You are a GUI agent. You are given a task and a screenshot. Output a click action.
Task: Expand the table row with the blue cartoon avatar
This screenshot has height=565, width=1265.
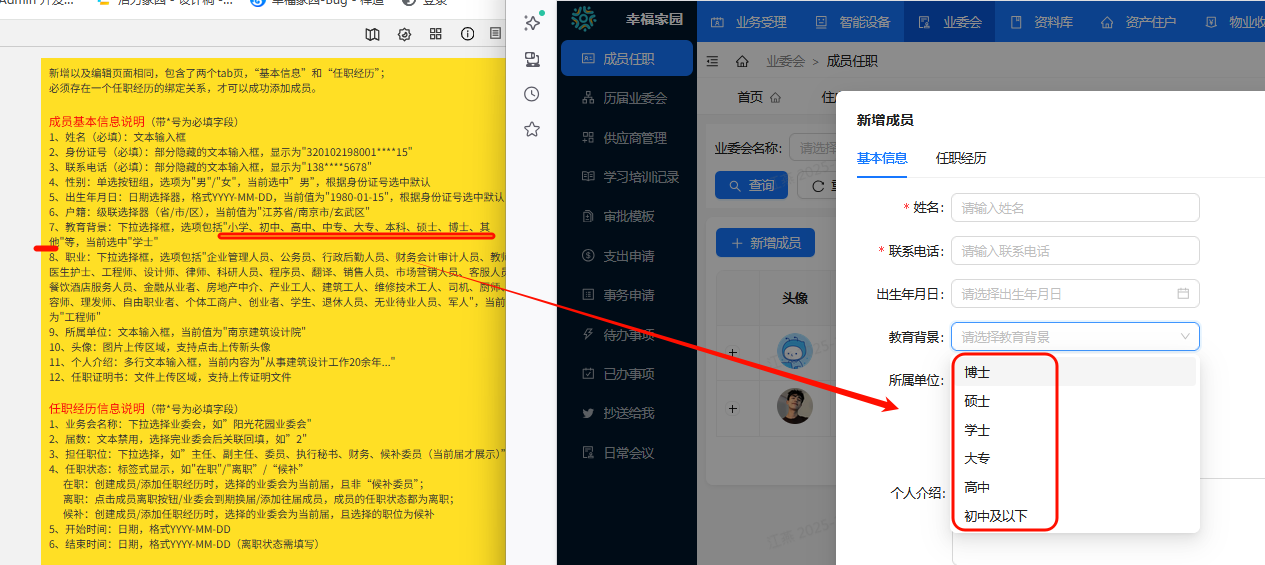coord(732,352)
